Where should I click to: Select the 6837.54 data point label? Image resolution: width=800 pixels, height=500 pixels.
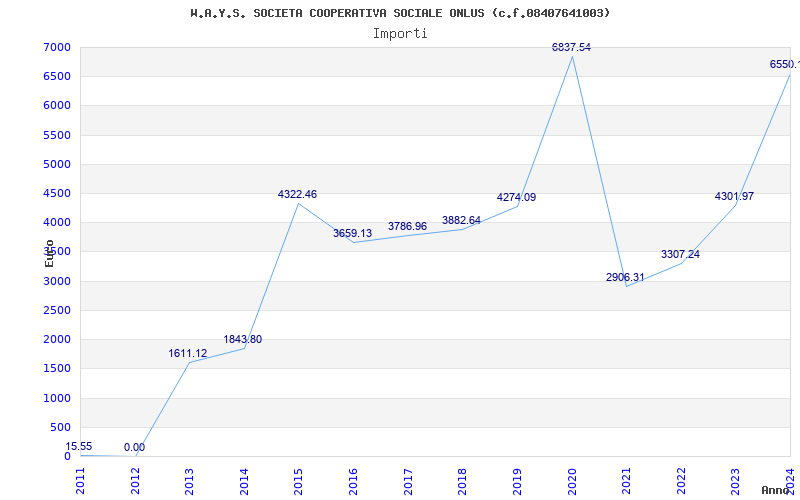pyautogui.click(x=571, y=47)
